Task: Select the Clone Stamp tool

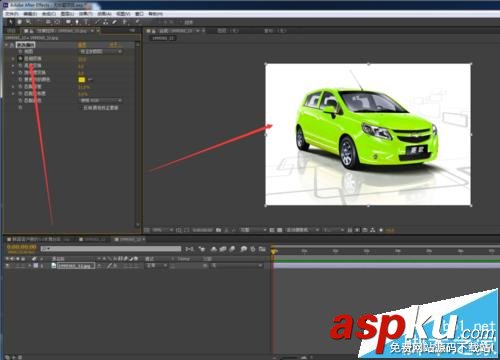Action: pyautogui.click(x=106, y=22)
